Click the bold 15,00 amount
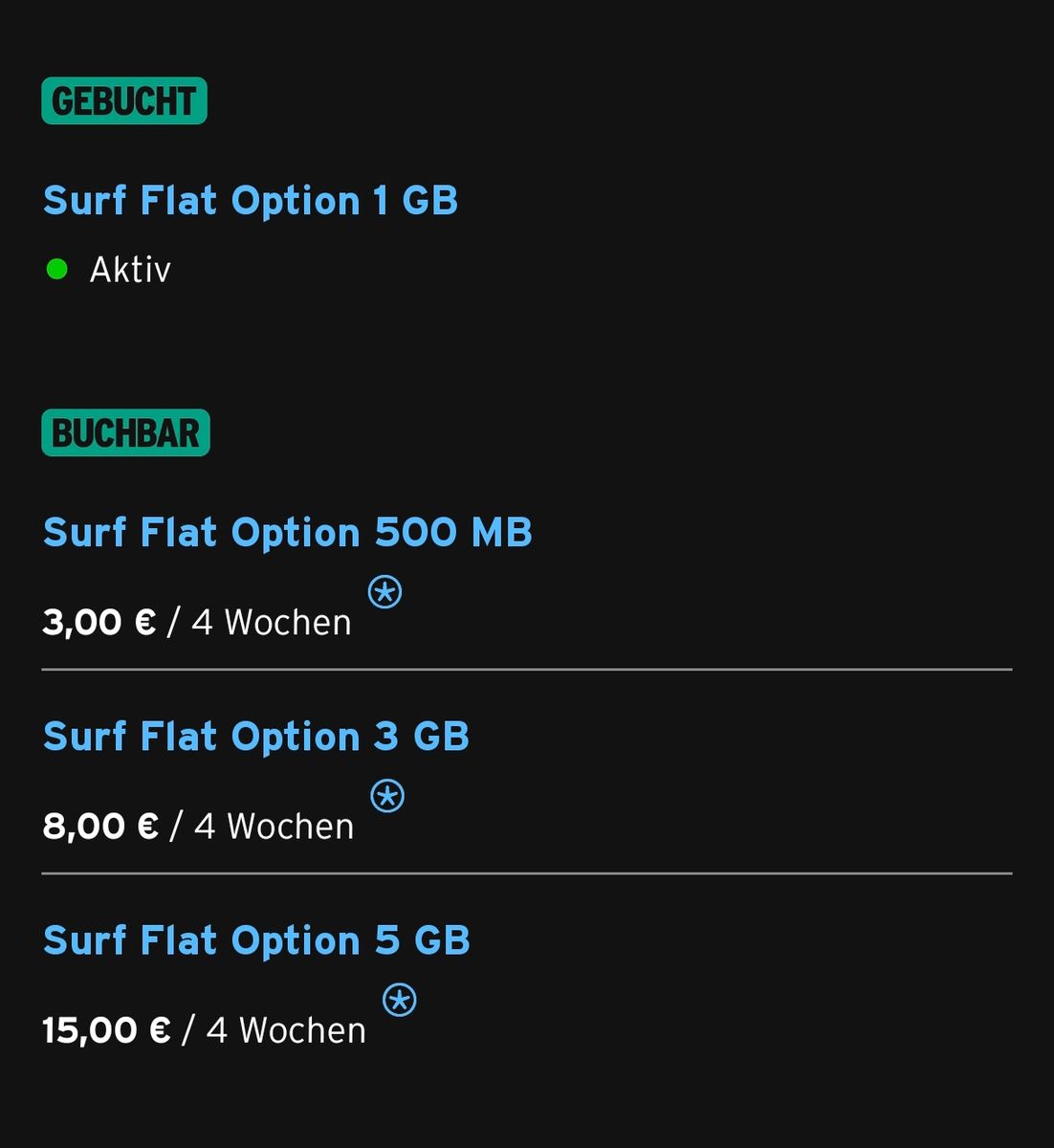 (90, 1031)
